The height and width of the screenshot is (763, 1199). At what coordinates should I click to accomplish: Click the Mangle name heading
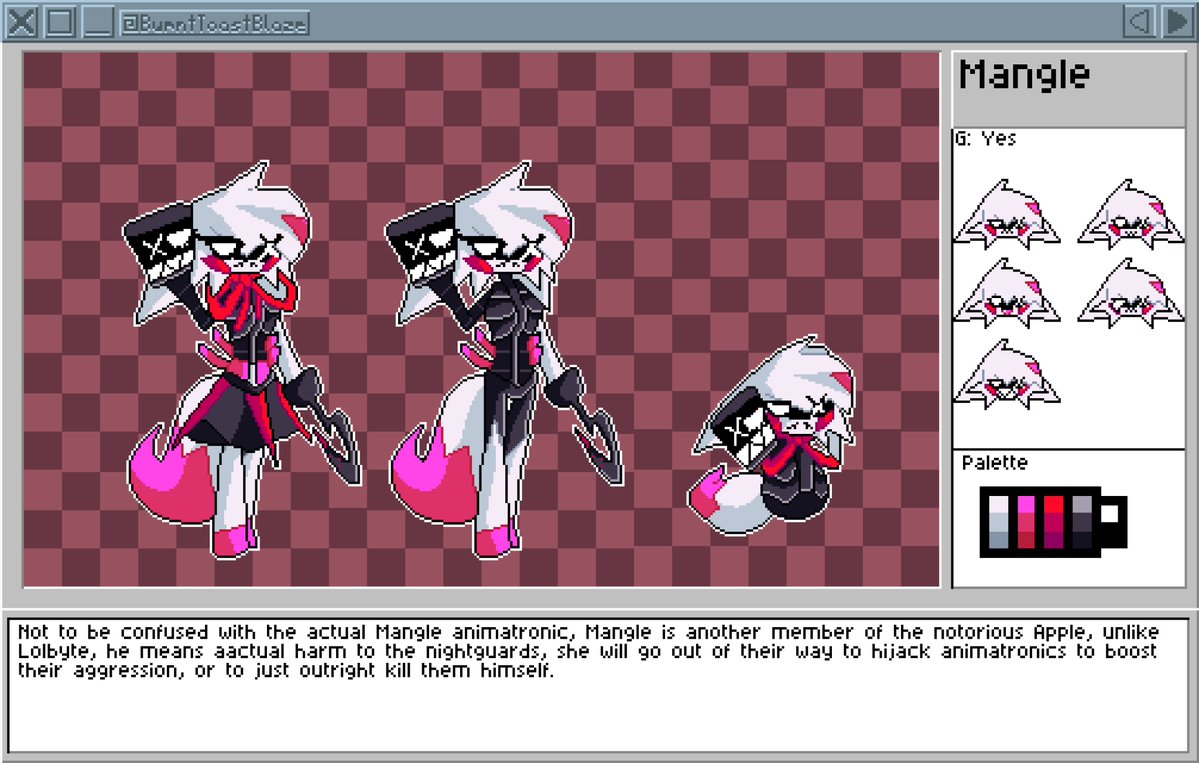1024,74
